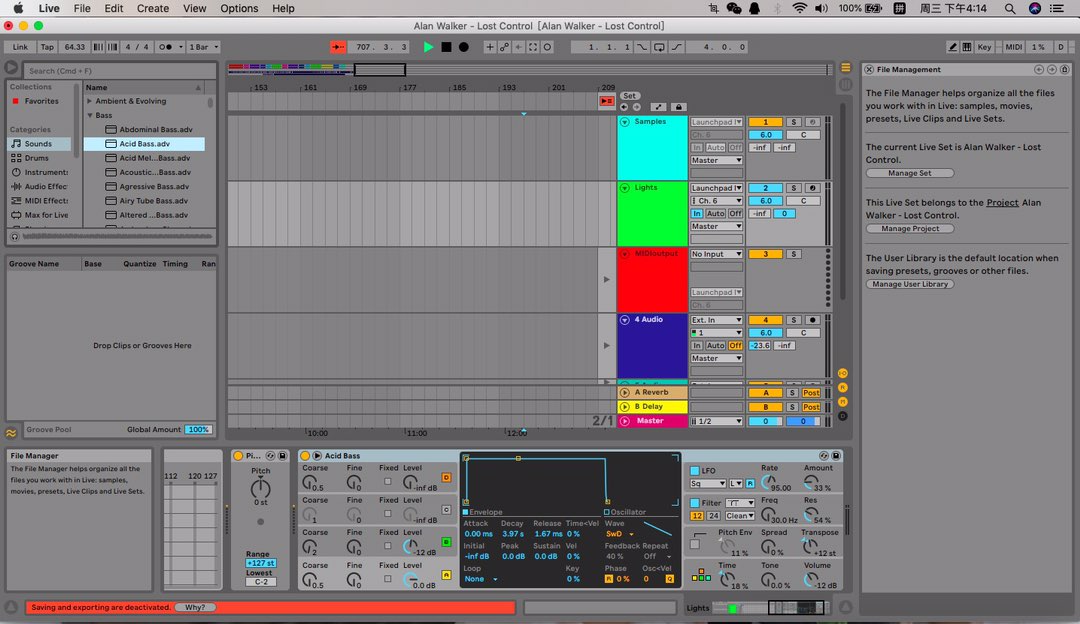
Task: Click the lock envelopes icon
Action: [x=679, y=107]
